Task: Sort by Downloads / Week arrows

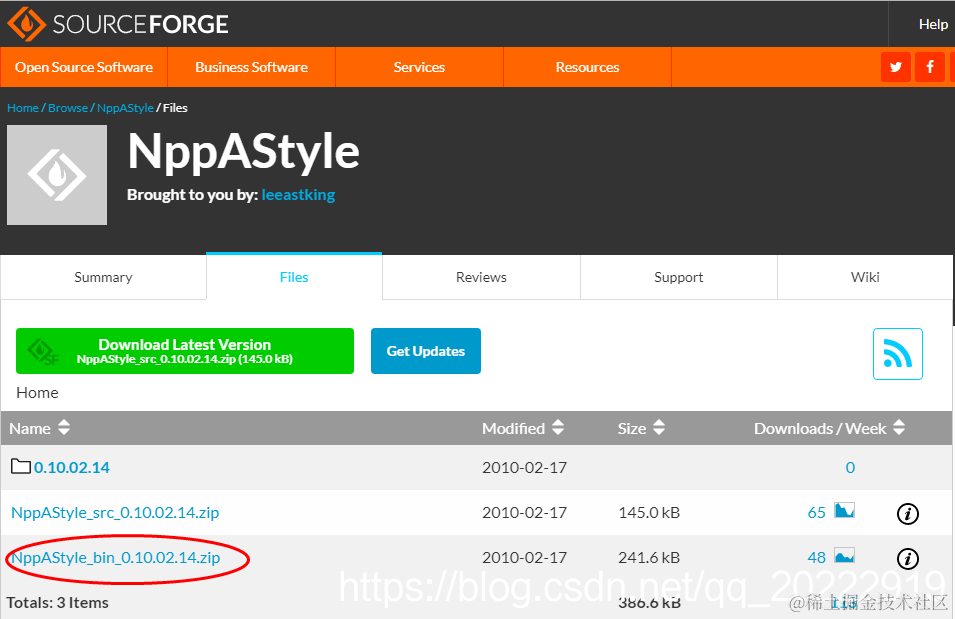Action: 899,428
